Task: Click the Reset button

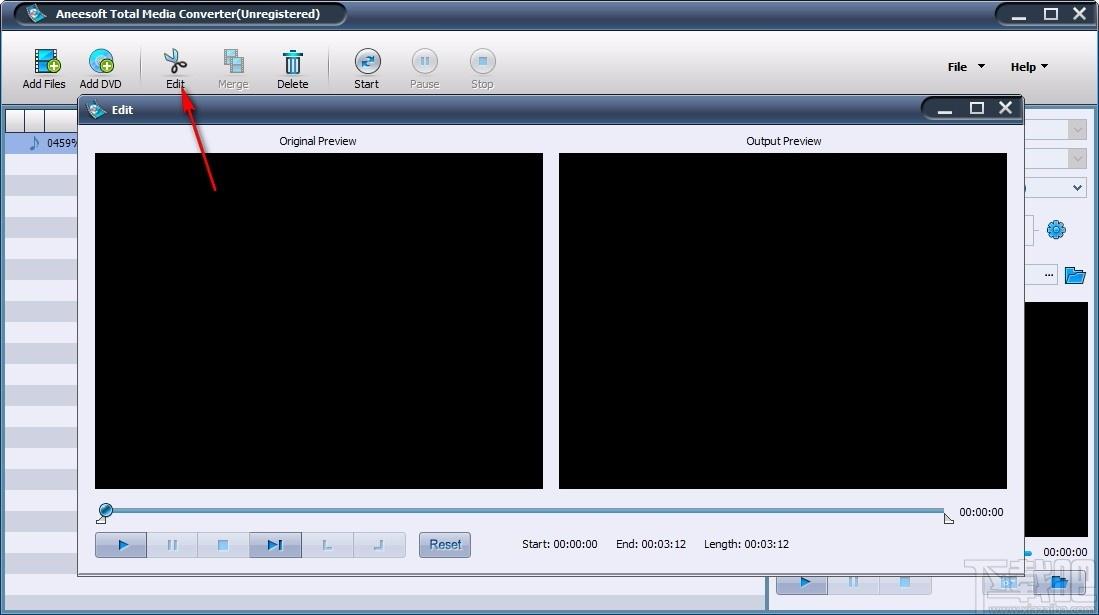Action: pos(445,545)
